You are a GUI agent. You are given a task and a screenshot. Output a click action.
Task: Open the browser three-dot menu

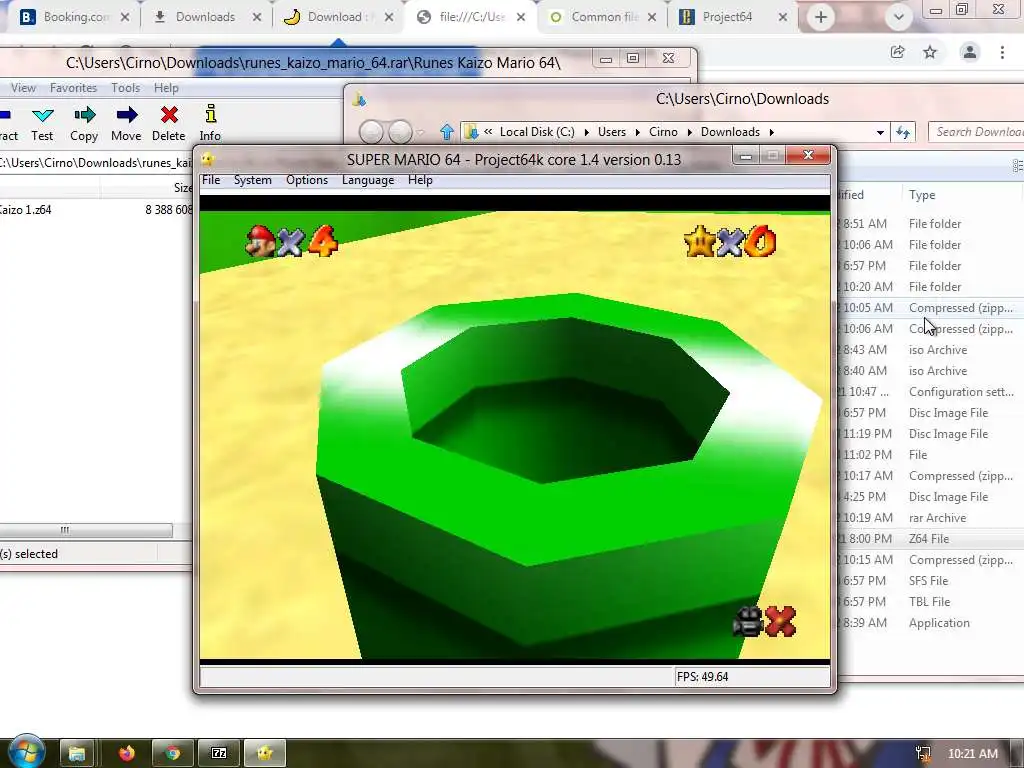coord(1002,52)
